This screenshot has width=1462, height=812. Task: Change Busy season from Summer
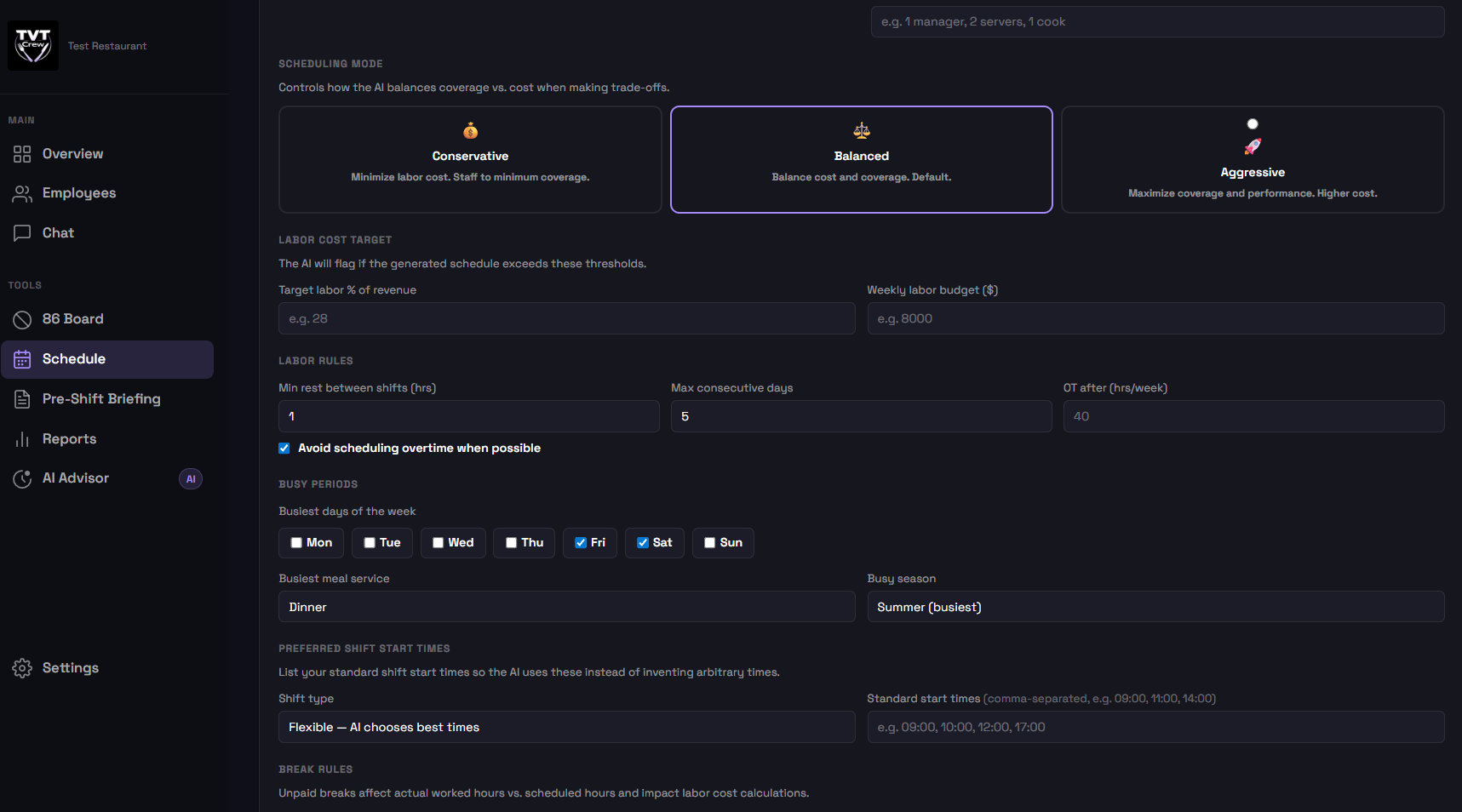[1155, 606]
